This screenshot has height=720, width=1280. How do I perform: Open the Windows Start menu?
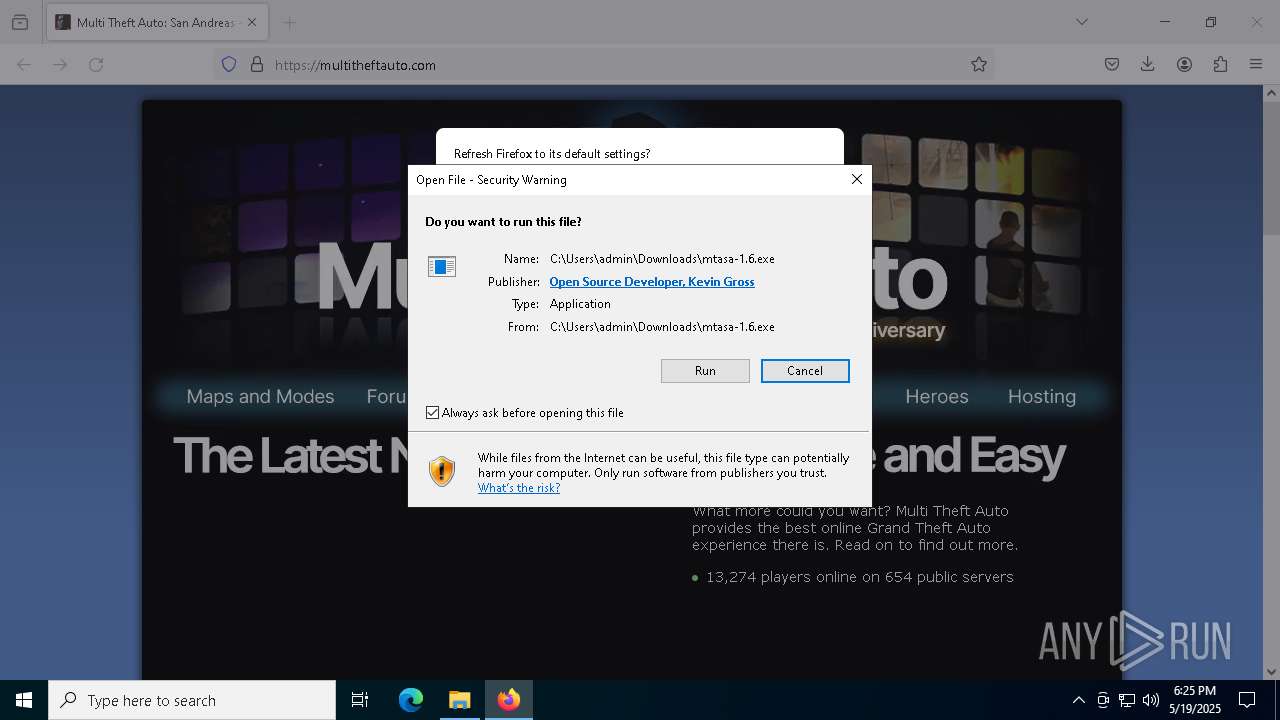point(24,700)
